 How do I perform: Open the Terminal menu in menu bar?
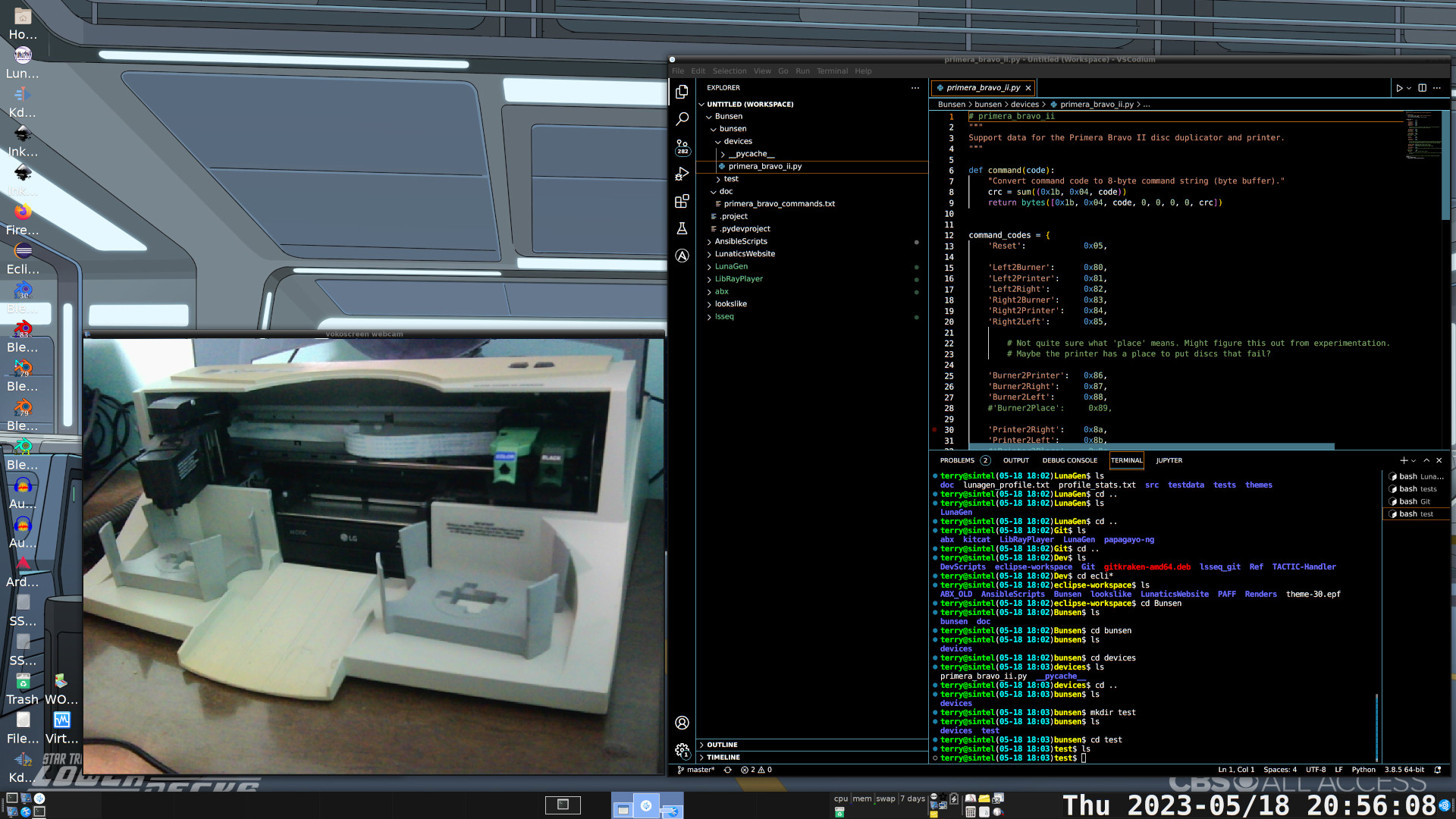[832, 71]
